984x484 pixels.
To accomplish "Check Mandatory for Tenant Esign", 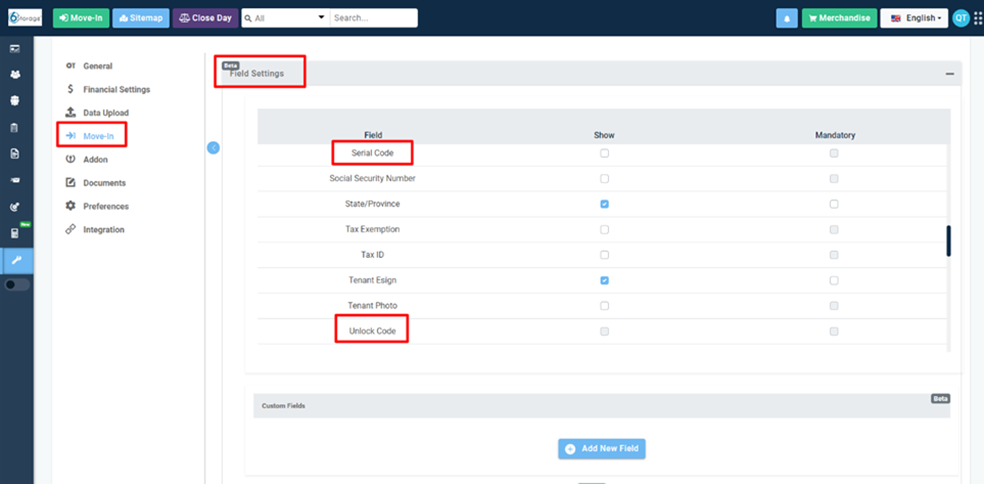I will (834, 281).
